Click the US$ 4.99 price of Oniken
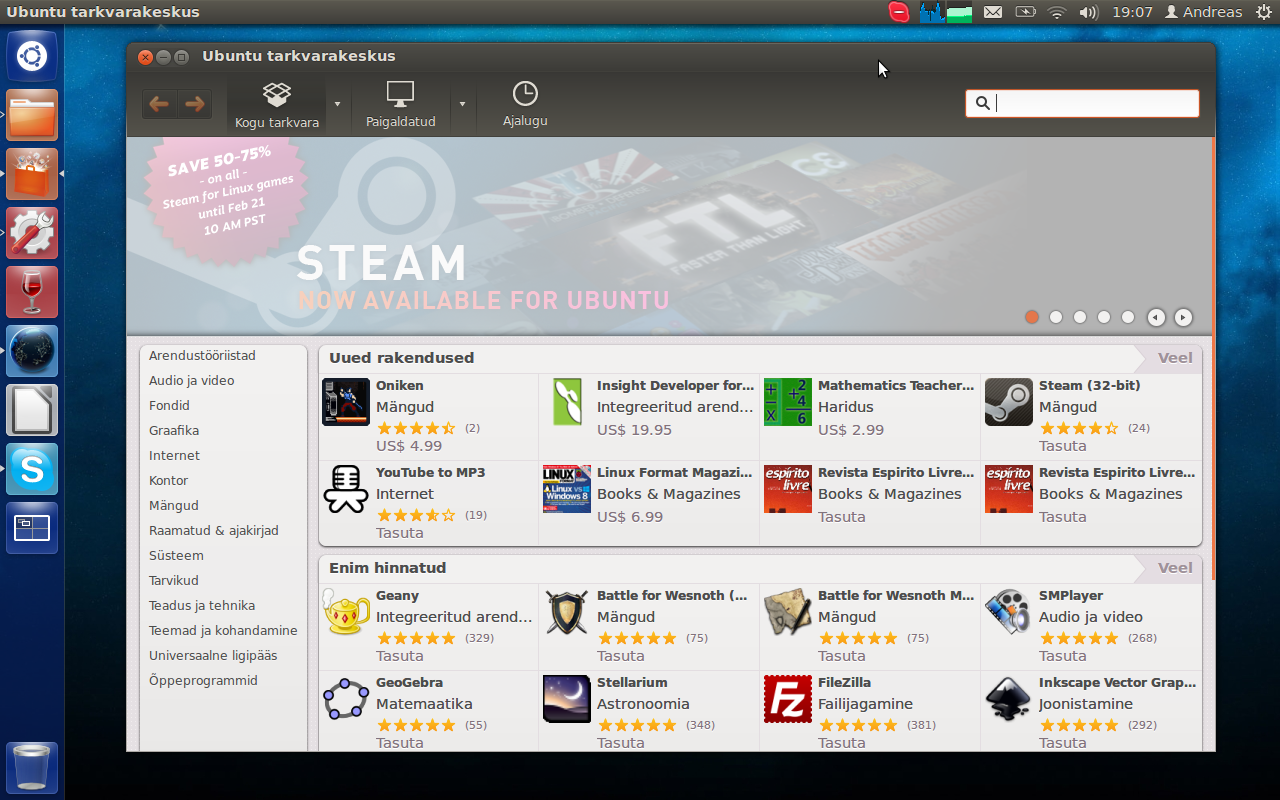The image size is (1280, 800). (409, 446)
